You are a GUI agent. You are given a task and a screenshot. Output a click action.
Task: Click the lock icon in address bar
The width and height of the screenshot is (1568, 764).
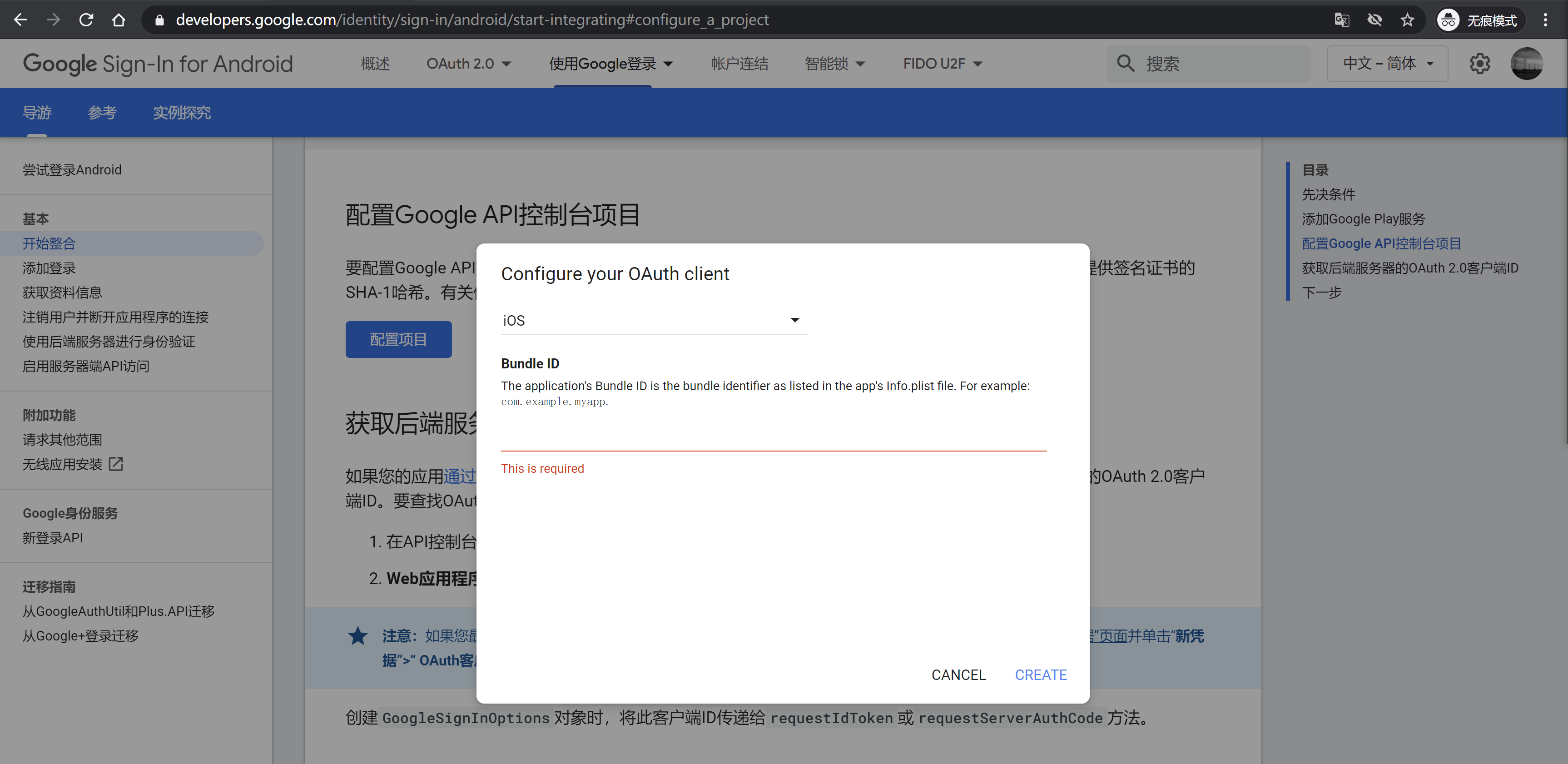point(159,20)
